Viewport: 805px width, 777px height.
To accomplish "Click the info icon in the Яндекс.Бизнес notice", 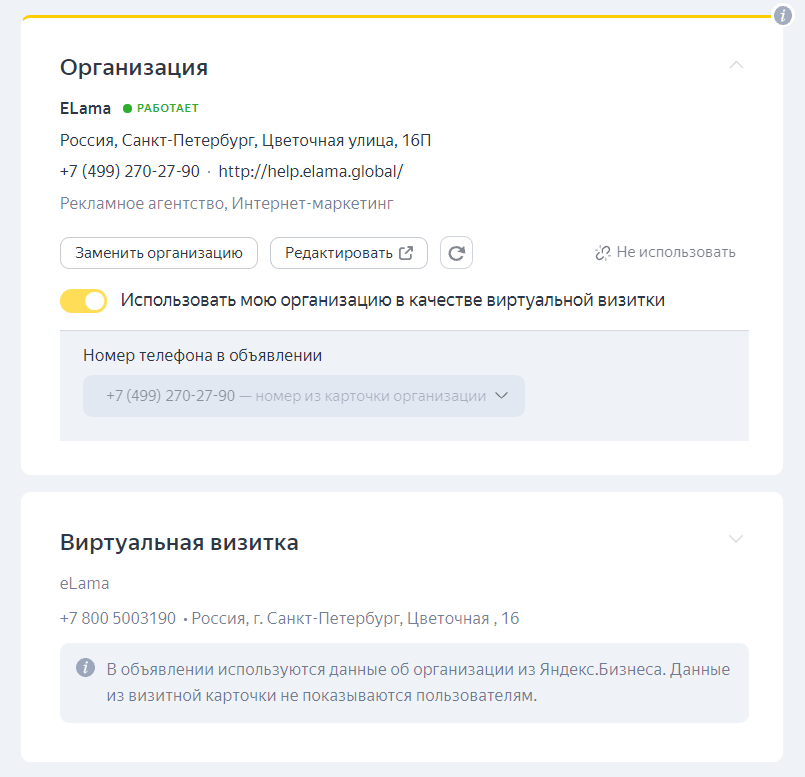I will pos(86,668).
